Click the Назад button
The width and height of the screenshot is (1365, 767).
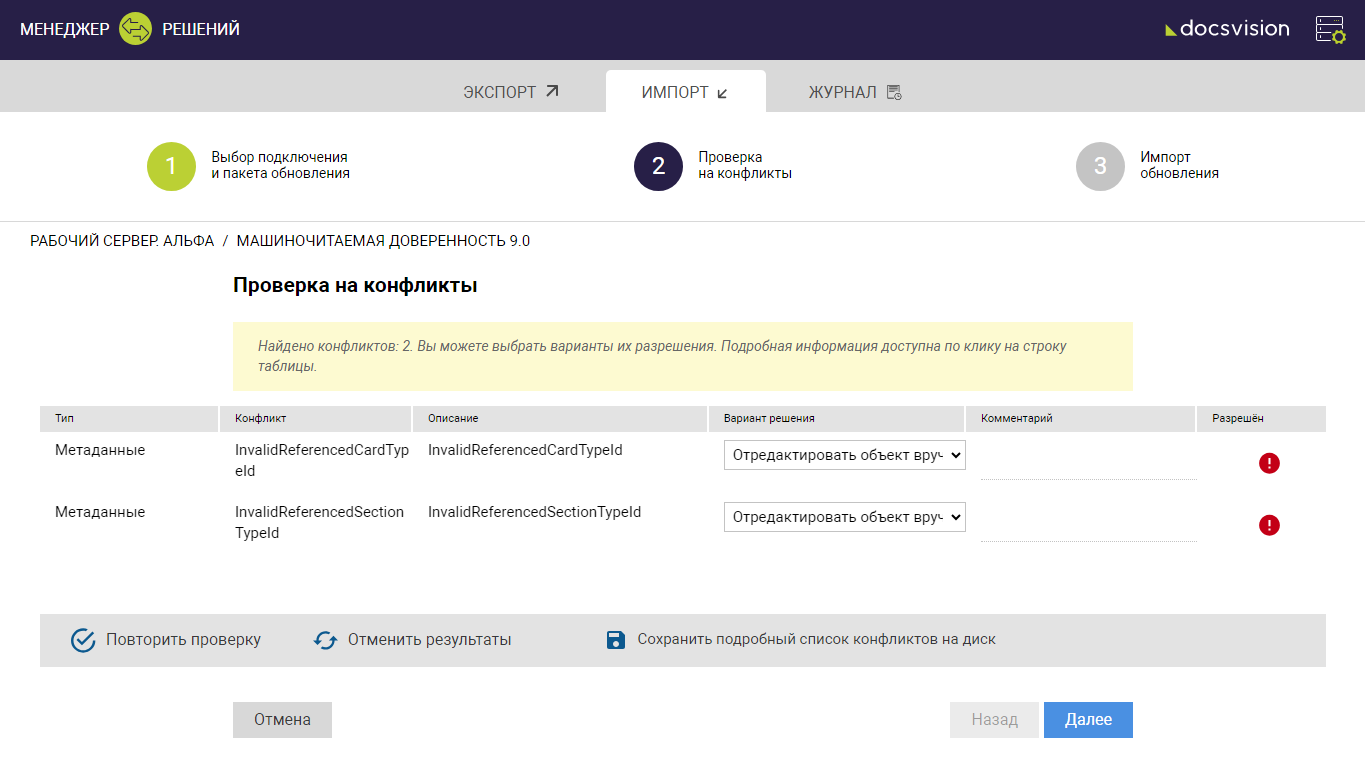pyautogui.click(x=994, y=720)
